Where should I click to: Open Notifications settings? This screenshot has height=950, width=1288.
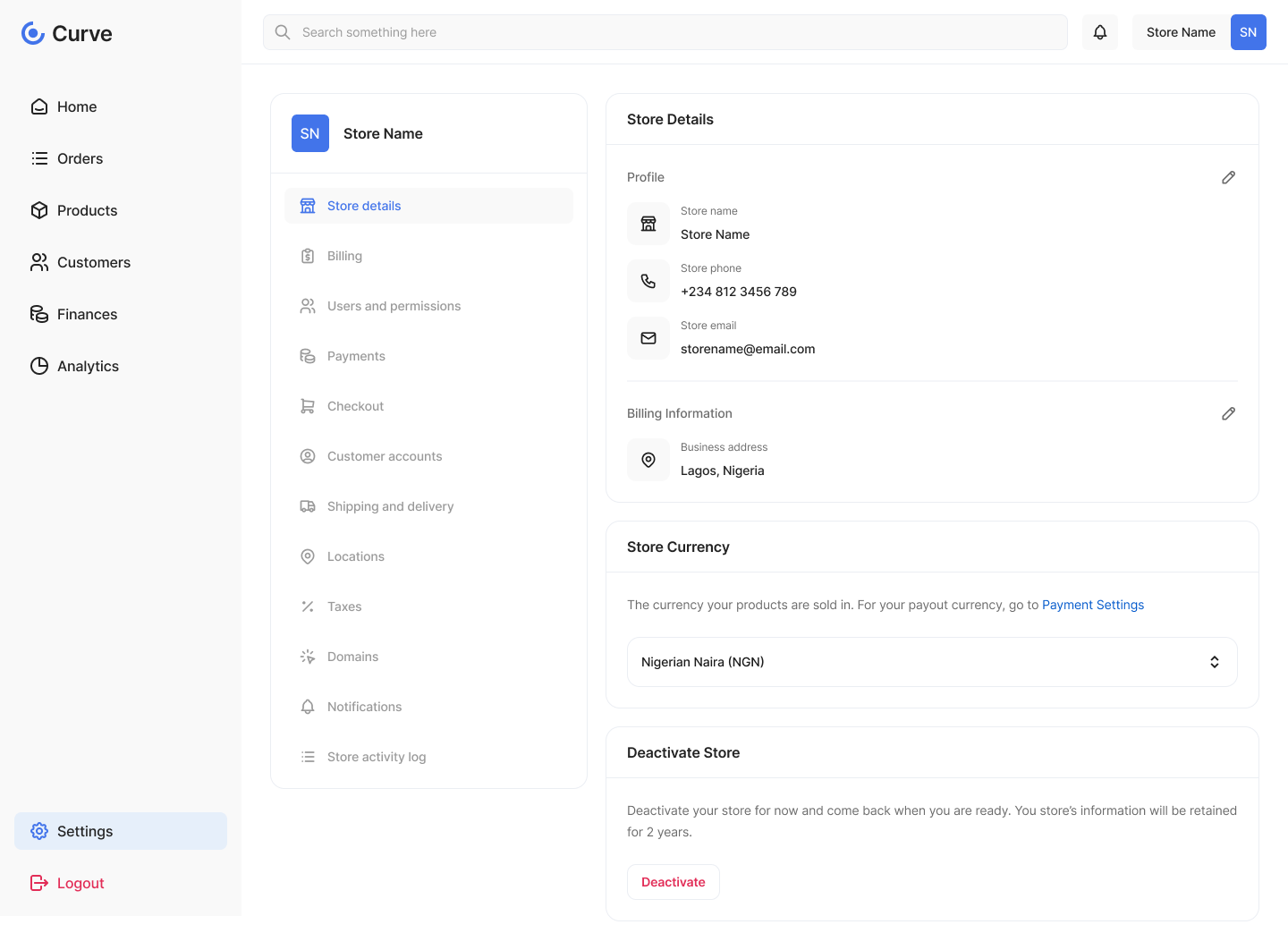pos(428,707)
